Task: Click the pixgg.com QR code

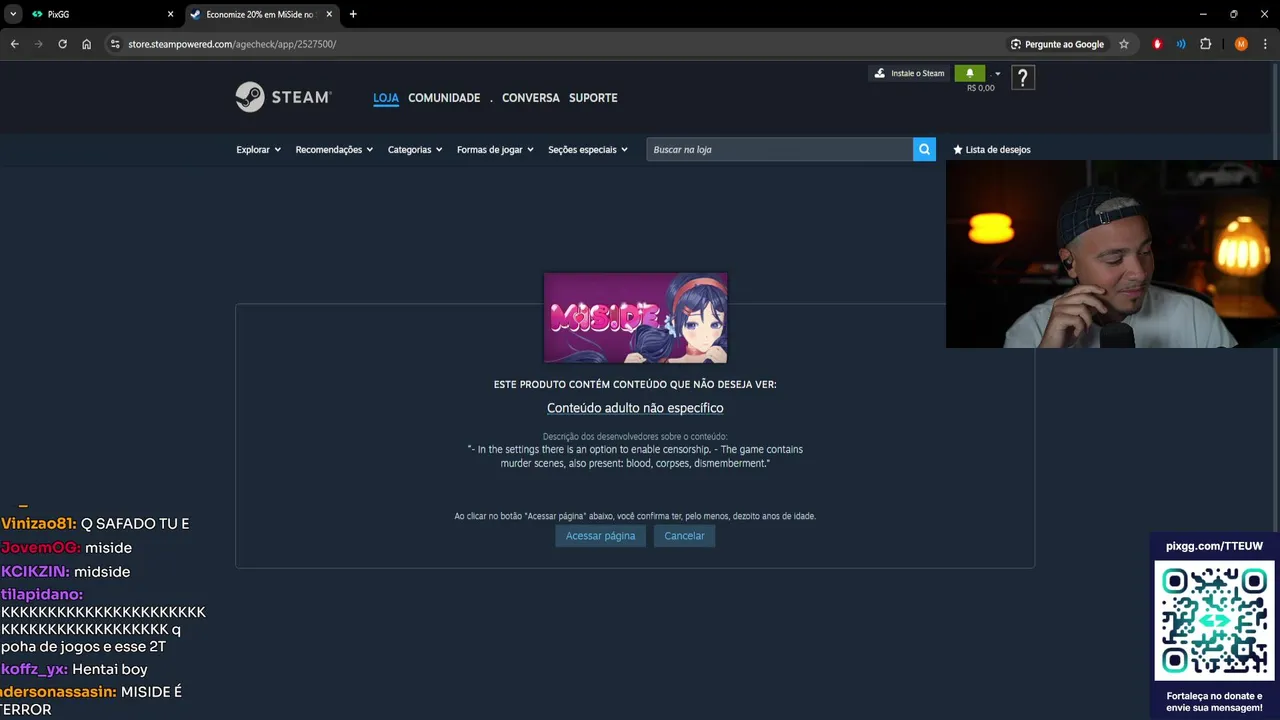Action: tap(1214, 620)
